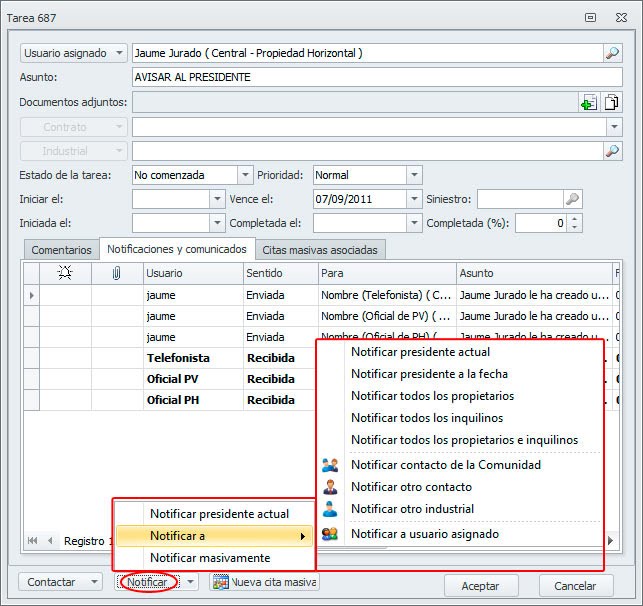Sort by Usuario column header

click(193, 273)
